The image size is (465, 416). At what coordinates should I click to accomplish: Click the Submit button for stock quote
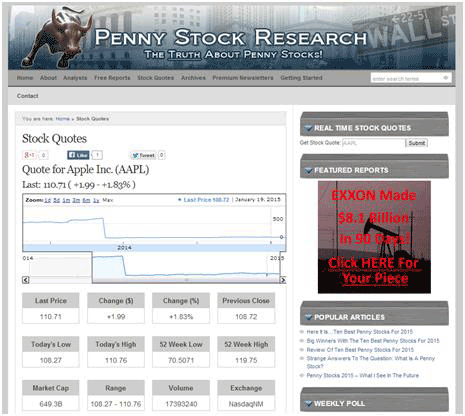click(x=417, y=143)
